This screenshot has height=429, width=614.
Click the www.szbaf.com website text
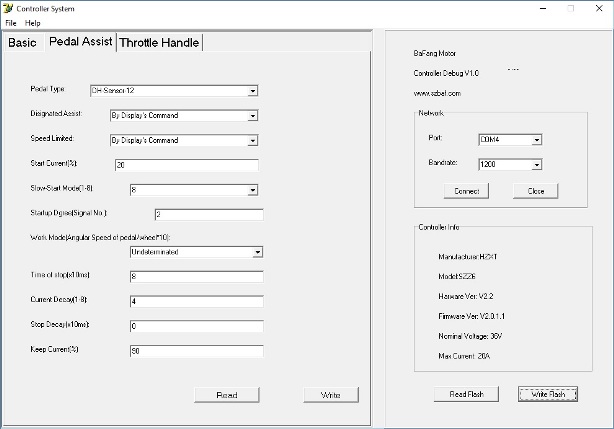click(437, 94)
